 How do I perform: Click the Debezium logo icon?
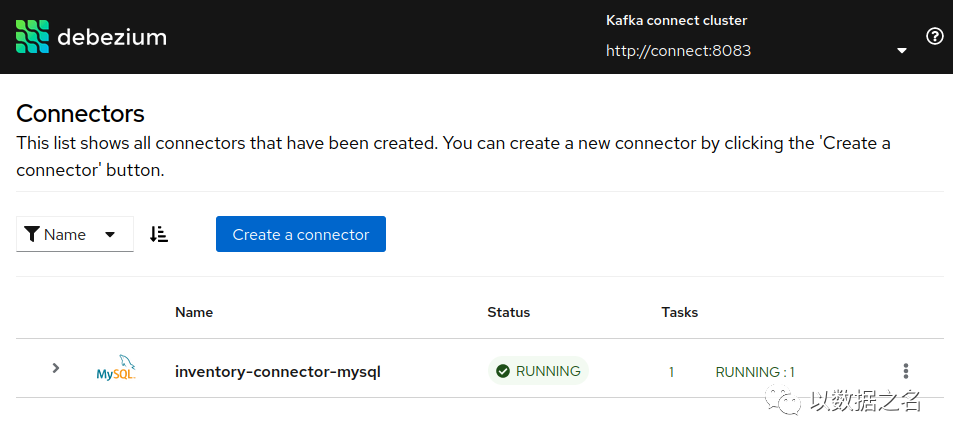[33, 37]
